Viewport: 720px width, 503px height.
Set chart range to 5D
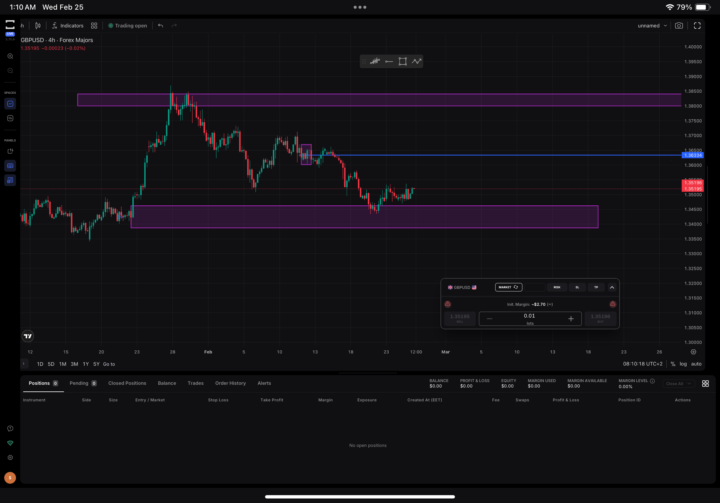point(51,364)
